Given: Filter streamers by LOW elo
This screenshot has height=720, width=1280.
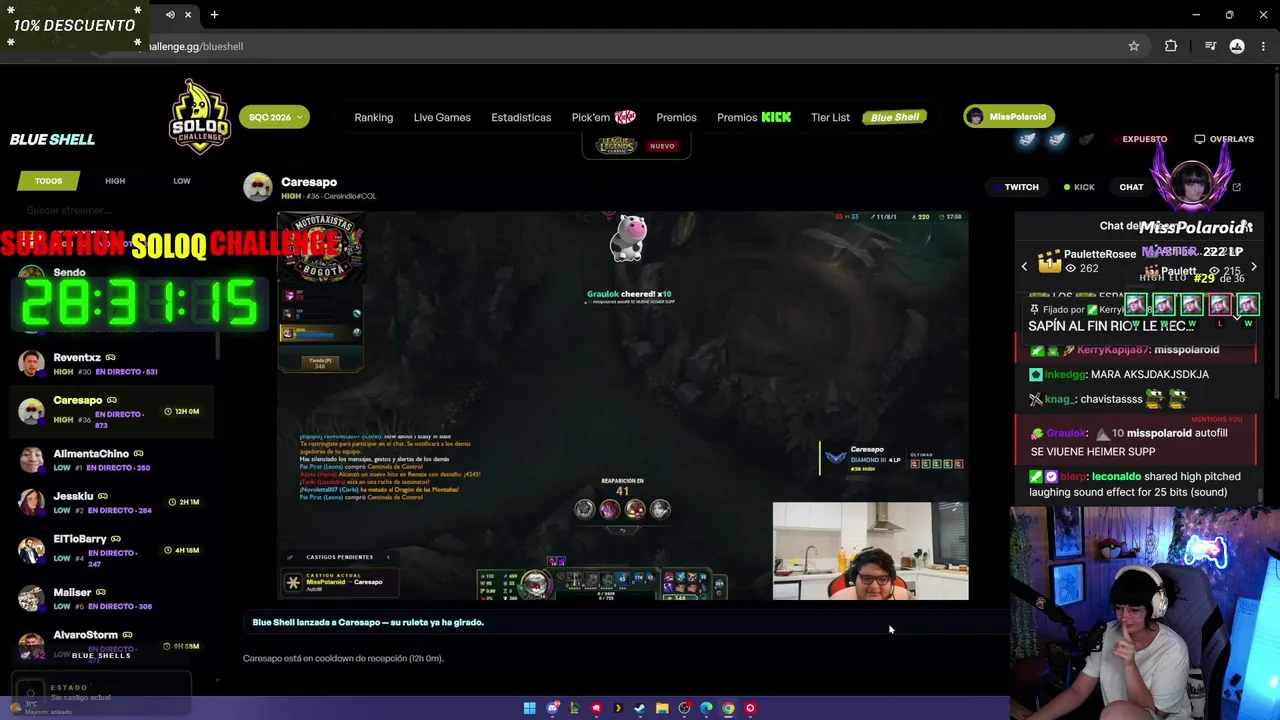Looking at the screenshot, I should pyautogui.click(x=181, y=181).
